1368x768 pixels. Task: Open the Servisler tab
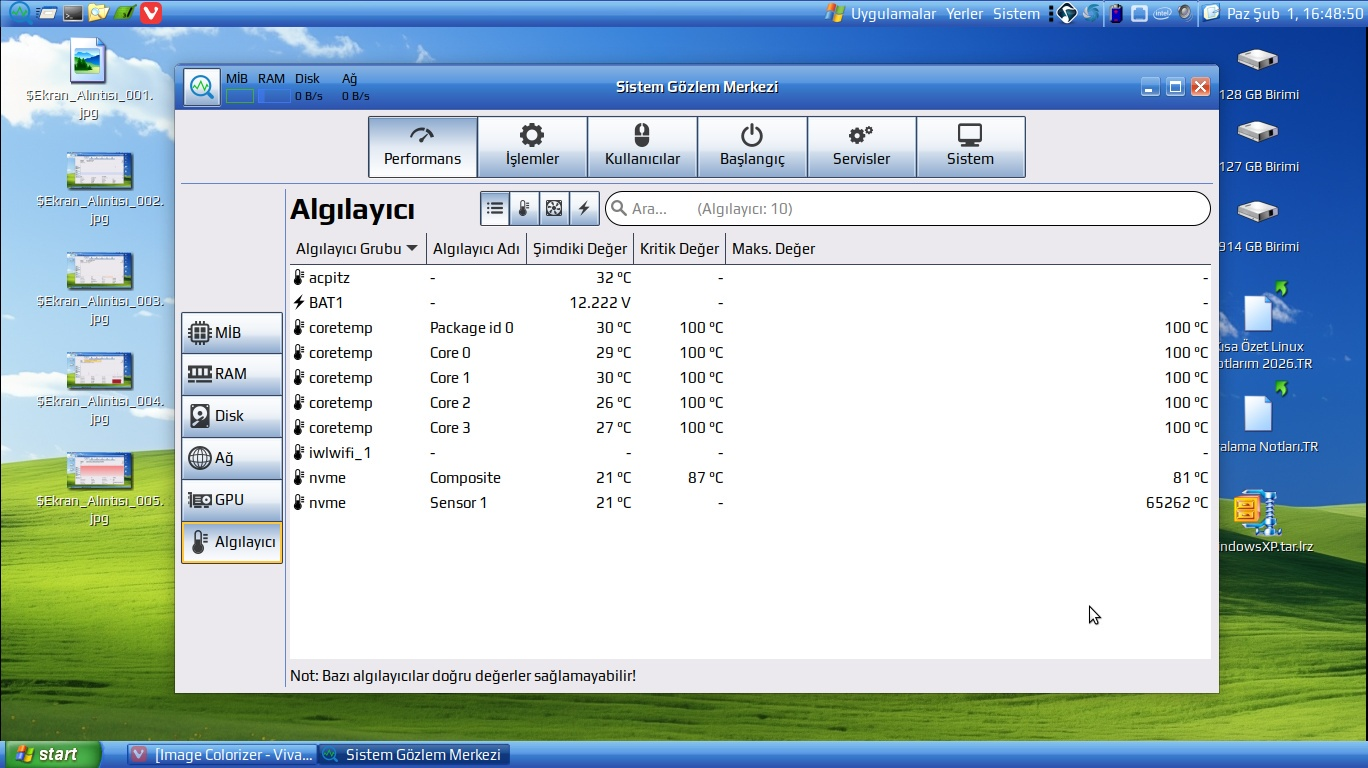(861, 147)
